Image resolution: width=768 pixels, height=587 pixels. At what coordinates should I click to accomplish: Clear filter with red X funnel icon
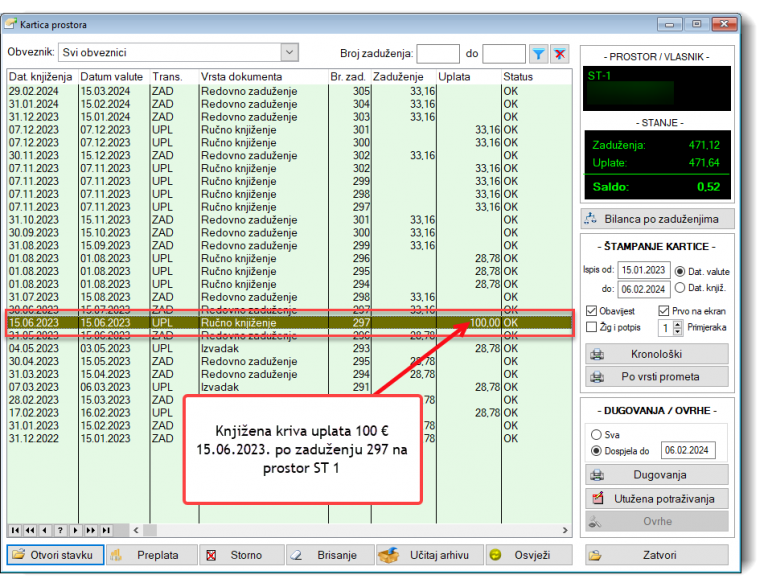[559, 54]
